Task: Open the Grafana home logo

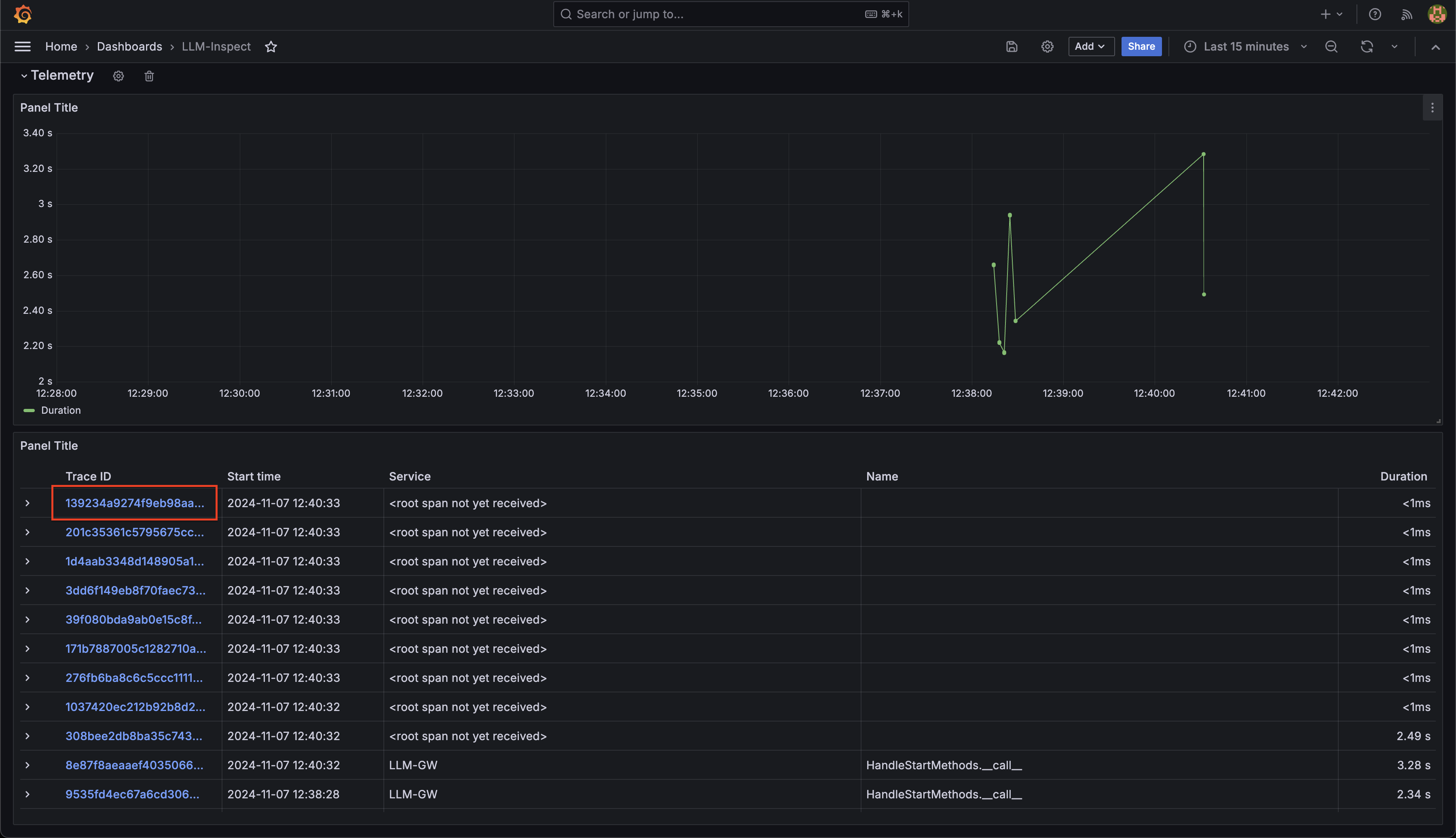Action: pyautogui.click(x=23, y=15)
